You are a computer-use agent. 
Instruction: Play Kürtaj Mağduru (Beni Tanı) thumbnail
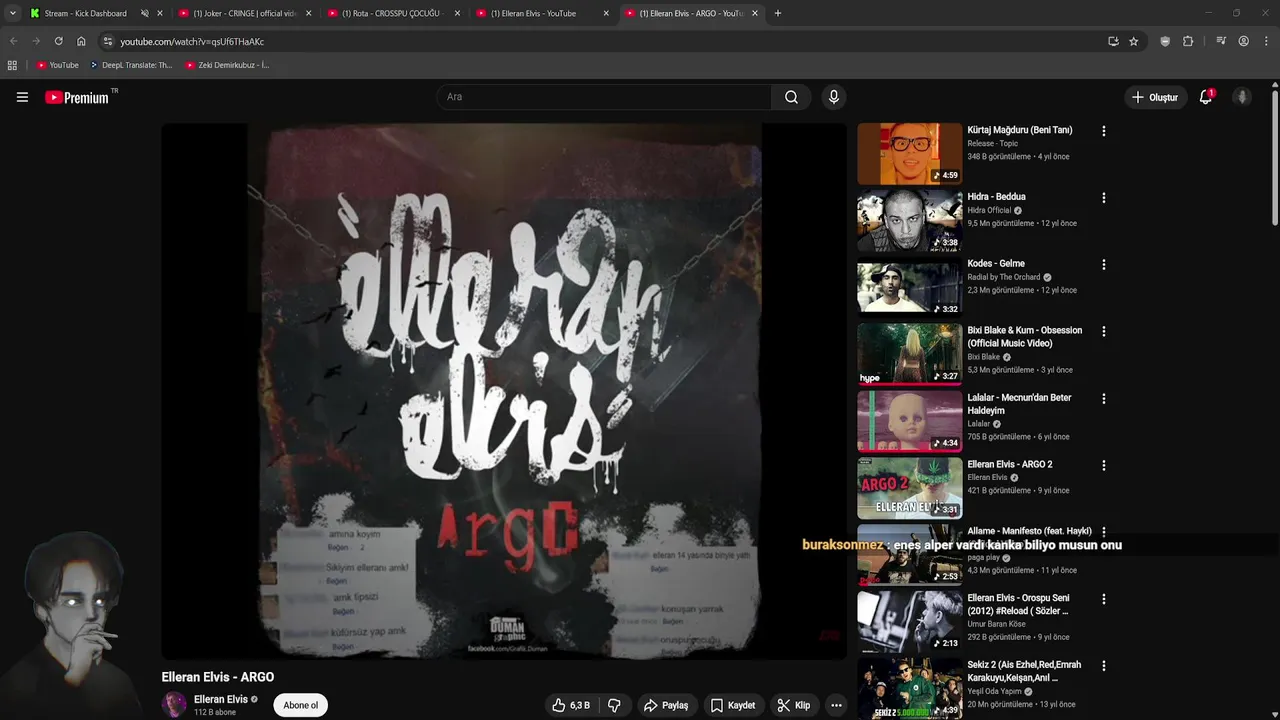pyautogui.click(x=909, y=153)
